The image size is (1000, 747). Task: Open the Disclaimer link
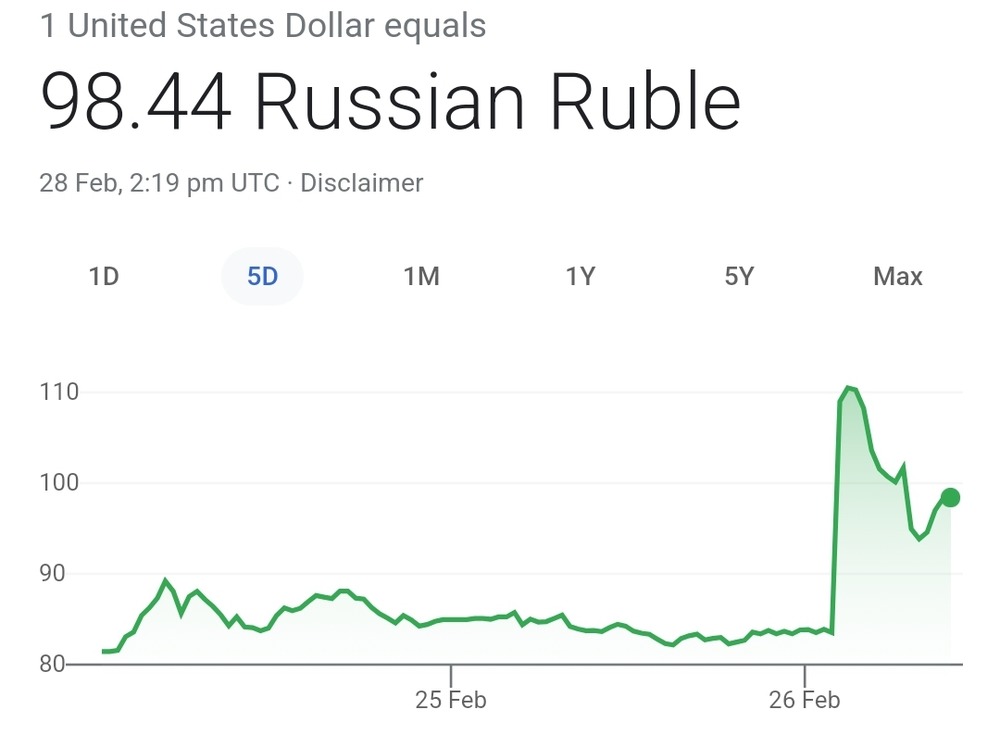click(x=362, y=183)
